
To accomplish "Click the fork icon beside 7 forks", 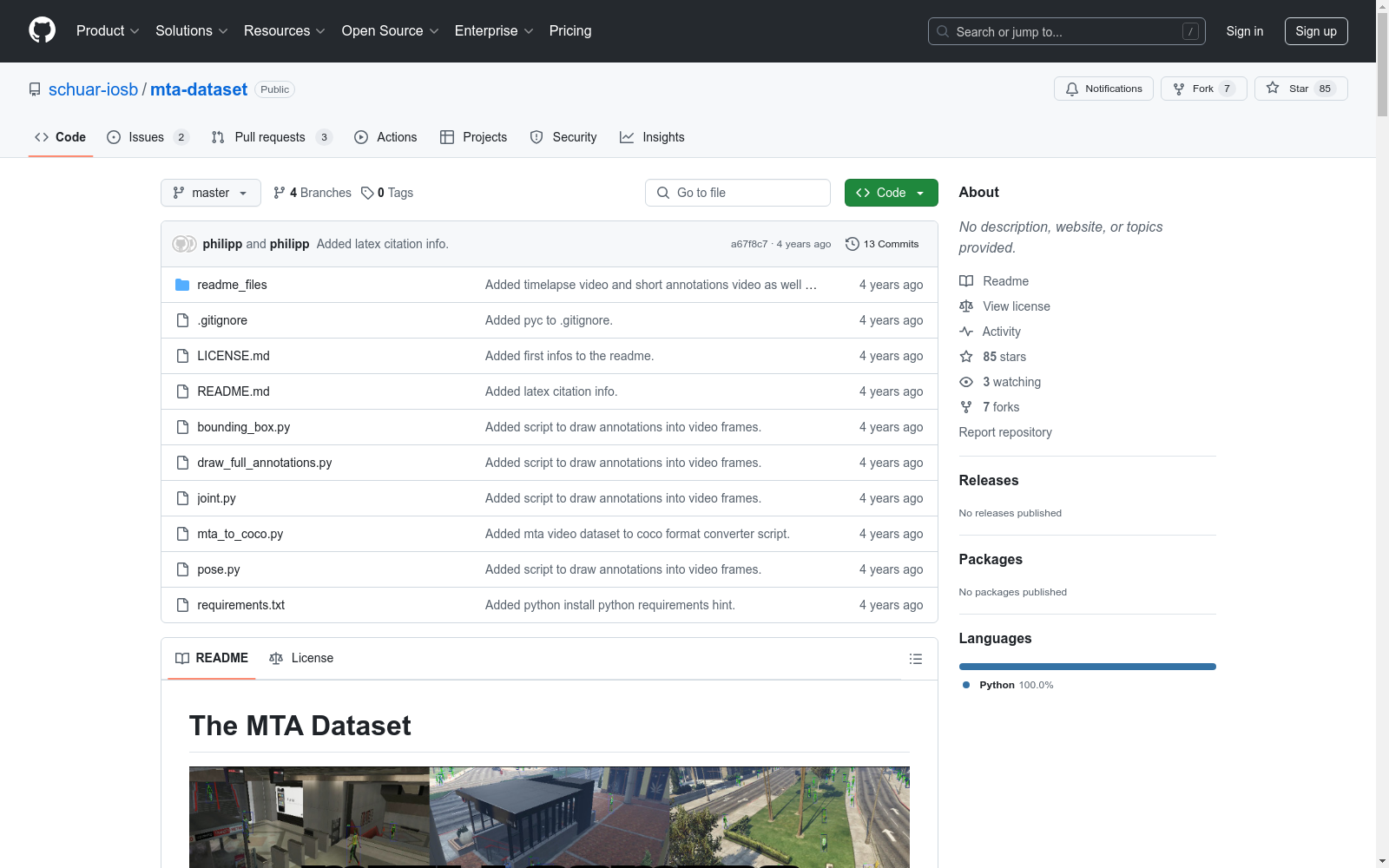I will point(966,407).
